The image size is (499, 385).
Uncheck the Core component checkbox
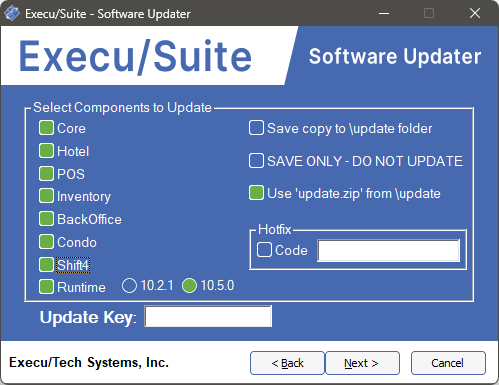point(46,128)
